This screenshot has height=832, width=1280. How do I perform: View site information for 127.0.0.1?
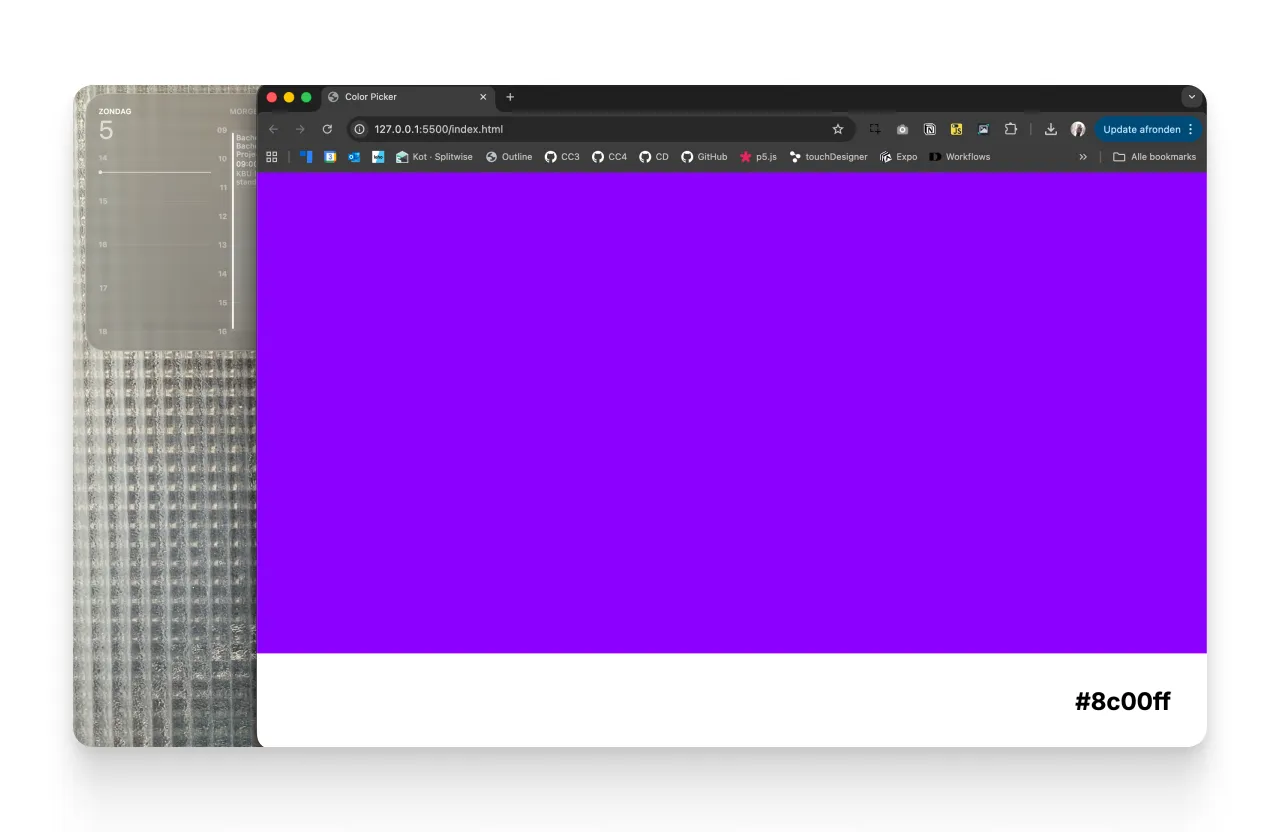coord(360,129)
